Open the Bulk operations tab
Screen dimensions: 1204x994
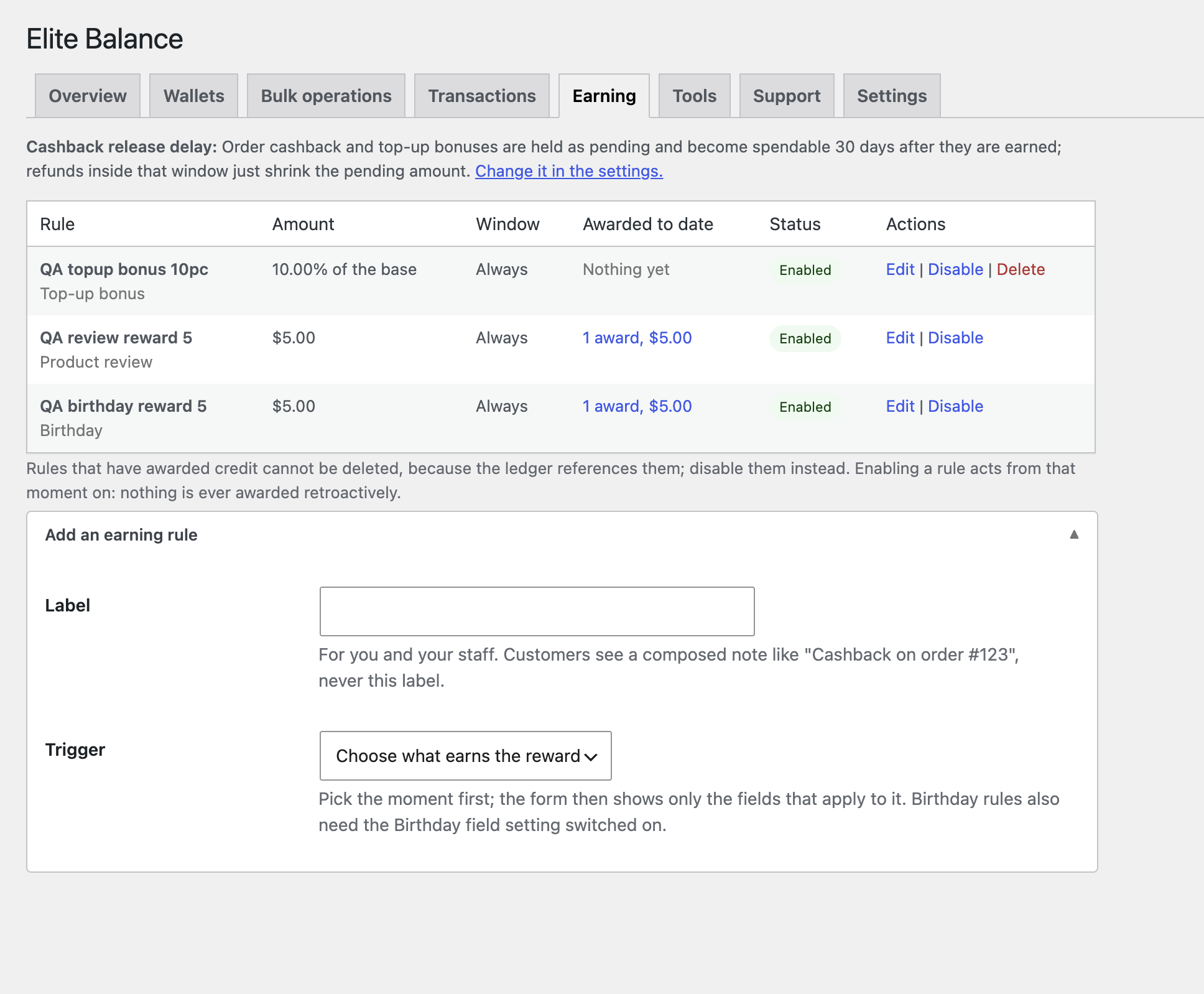[x=326, y=96]
